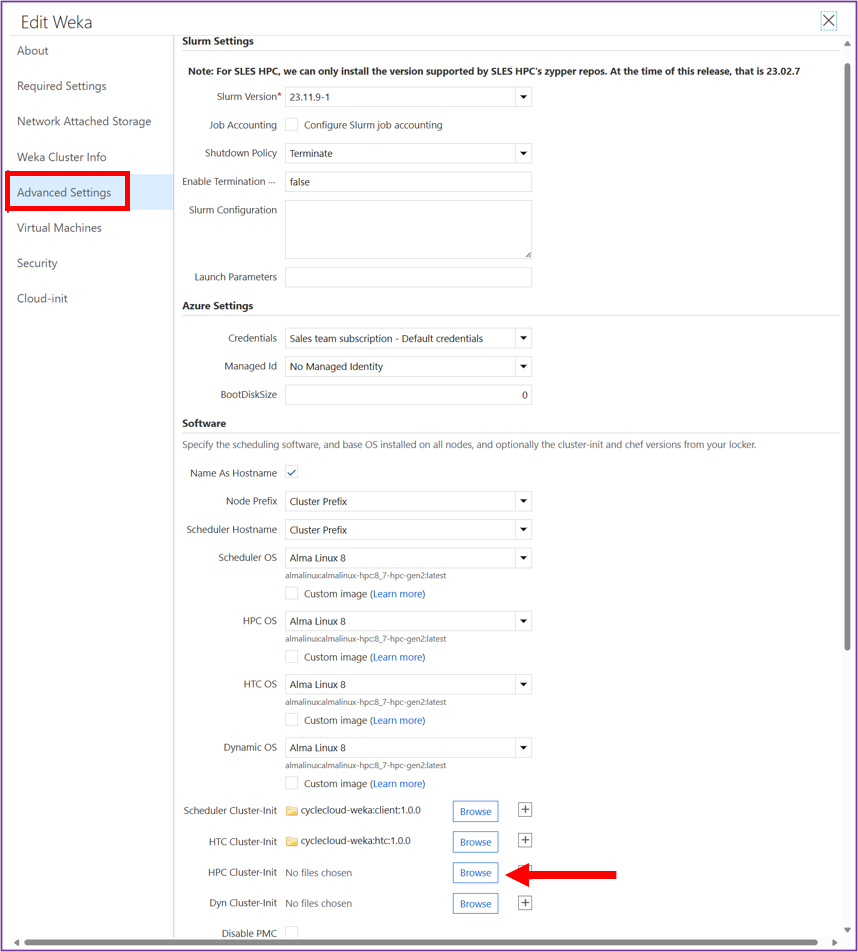Click plus icon beside Scheduler Cluster-Init

coord(525,810)
